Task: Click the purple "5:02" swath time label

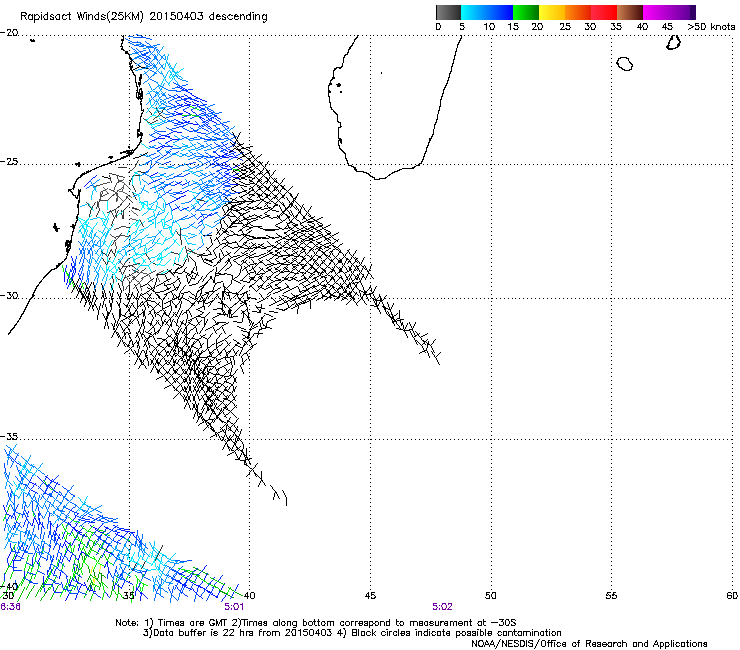Action: [442, 607]
